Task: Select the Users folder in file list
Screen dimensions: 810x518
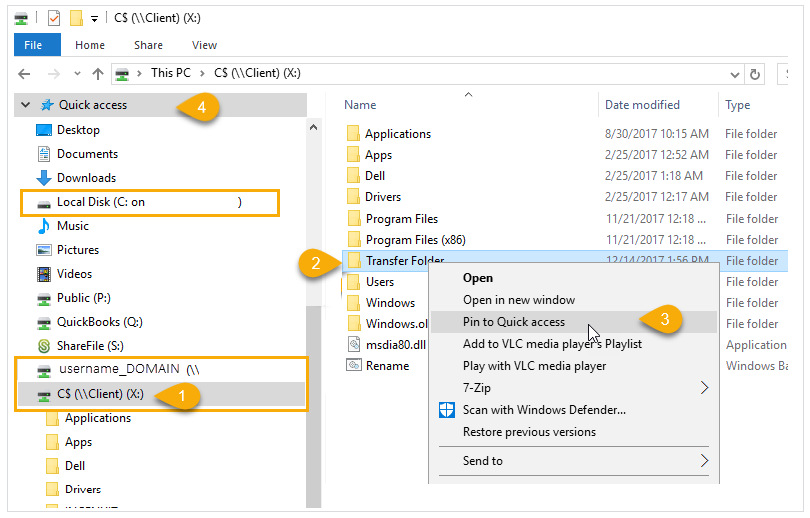Action: coord(380,282)
